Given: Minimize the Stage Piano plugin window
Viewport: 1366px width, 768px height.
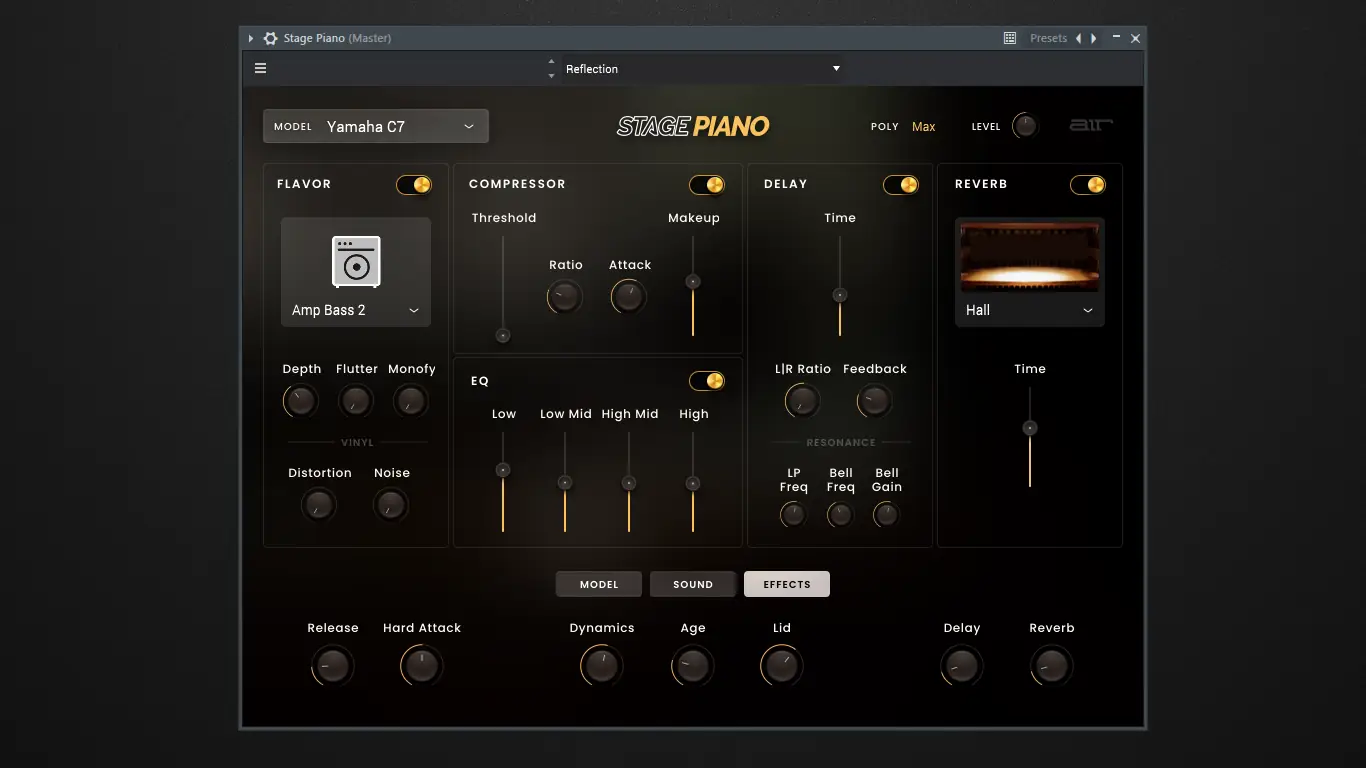Looking at the screenshot, I should [1116, 38].
